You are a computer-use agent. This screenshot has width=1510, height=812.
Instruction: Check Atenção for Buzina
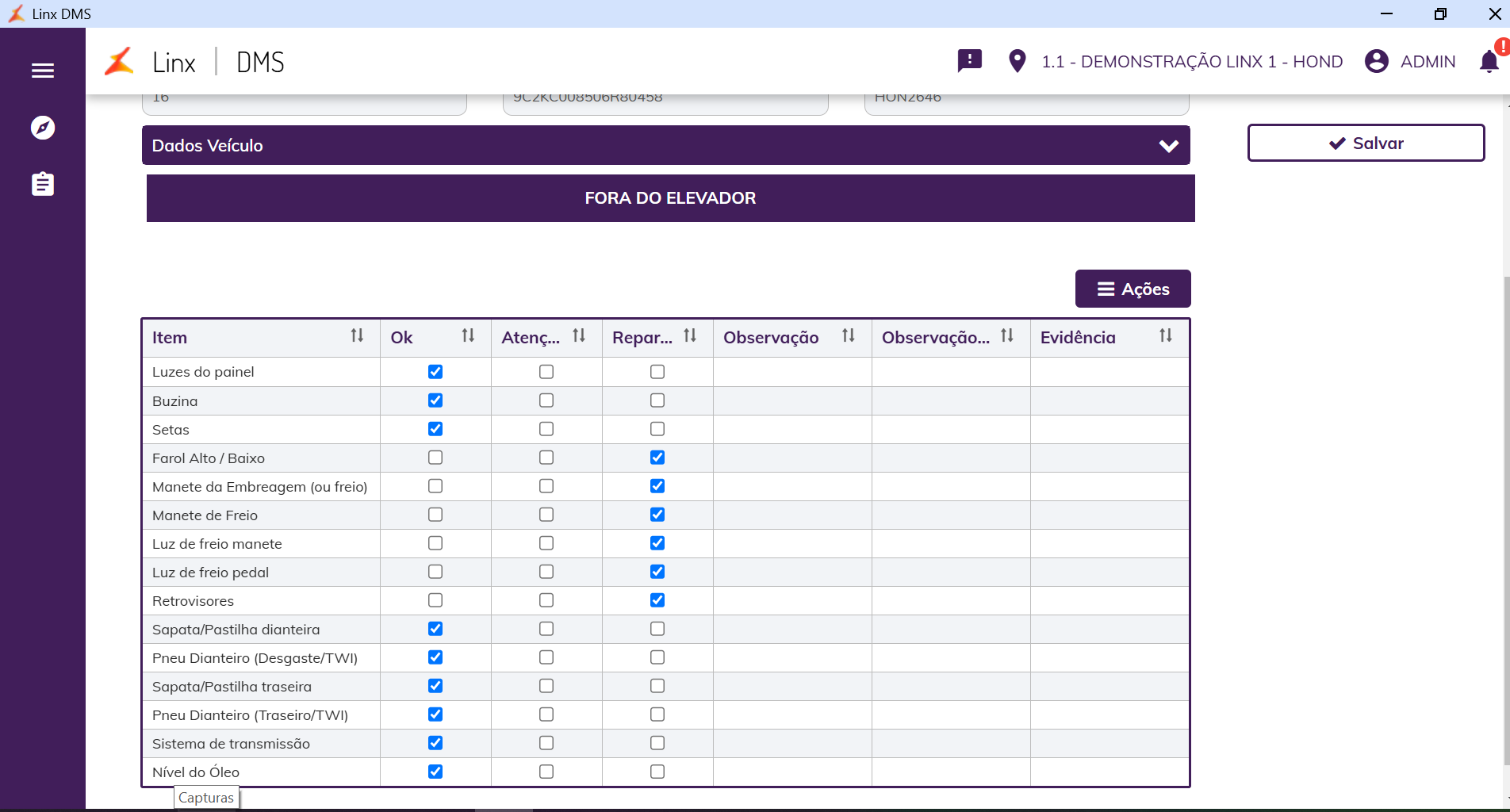(546, 400)
